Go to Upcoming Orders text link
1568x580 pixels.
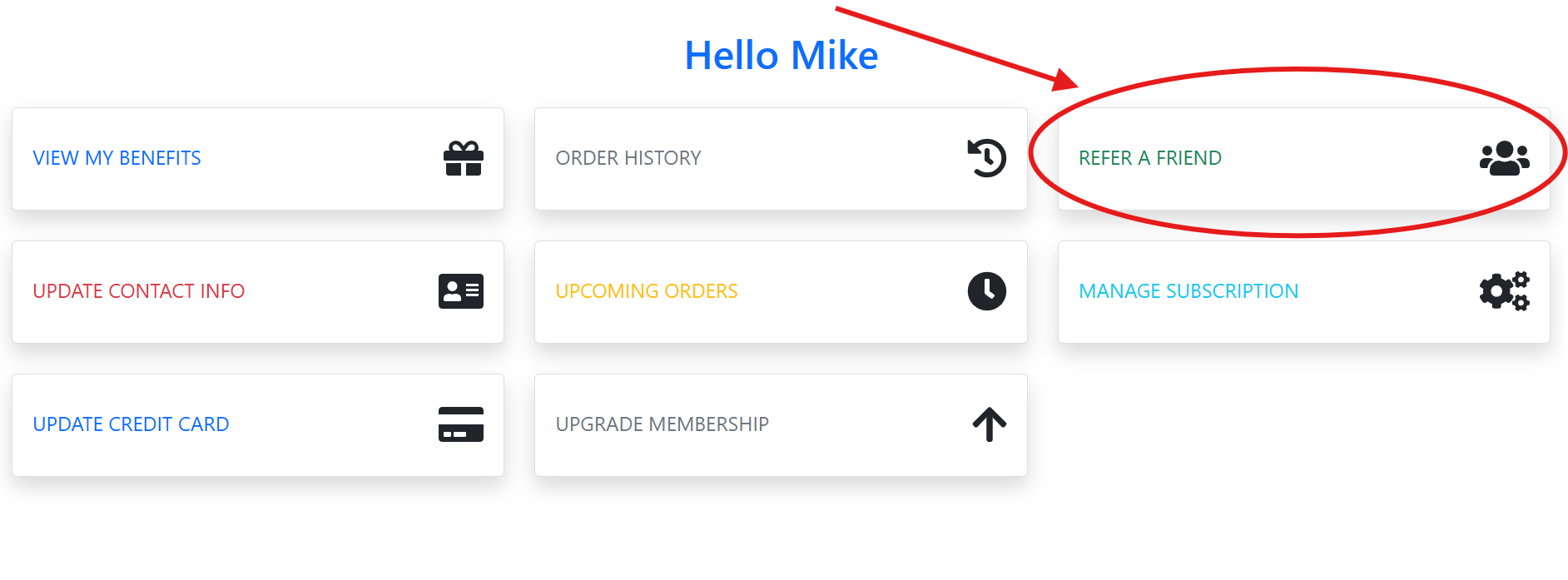point(647,291)
